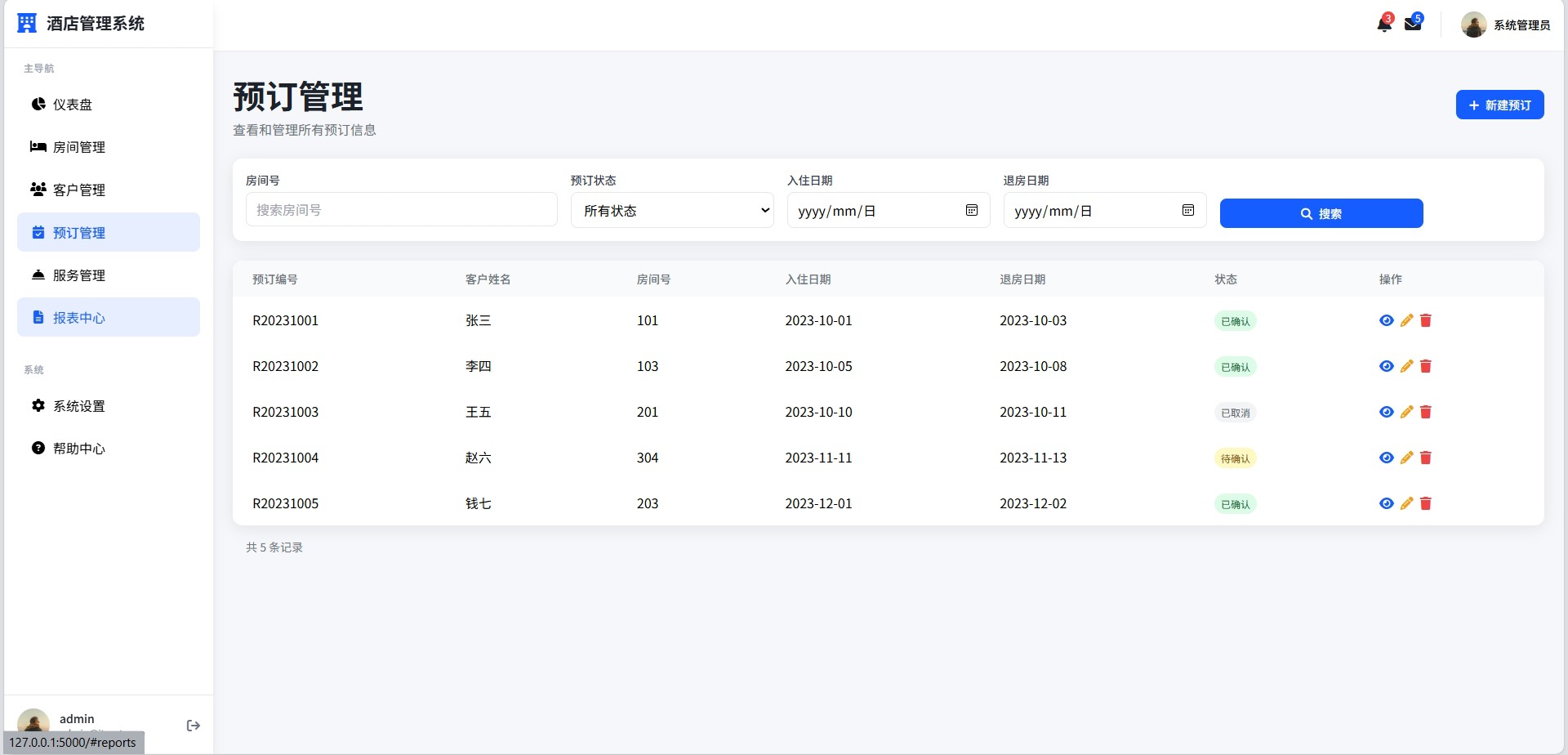Go to 房间管理 in sidebar

109,147
